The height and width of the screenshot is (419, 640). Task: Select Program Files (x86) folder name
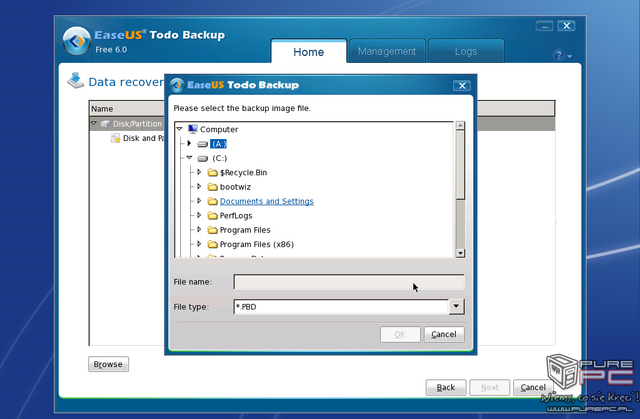(257, 244)
